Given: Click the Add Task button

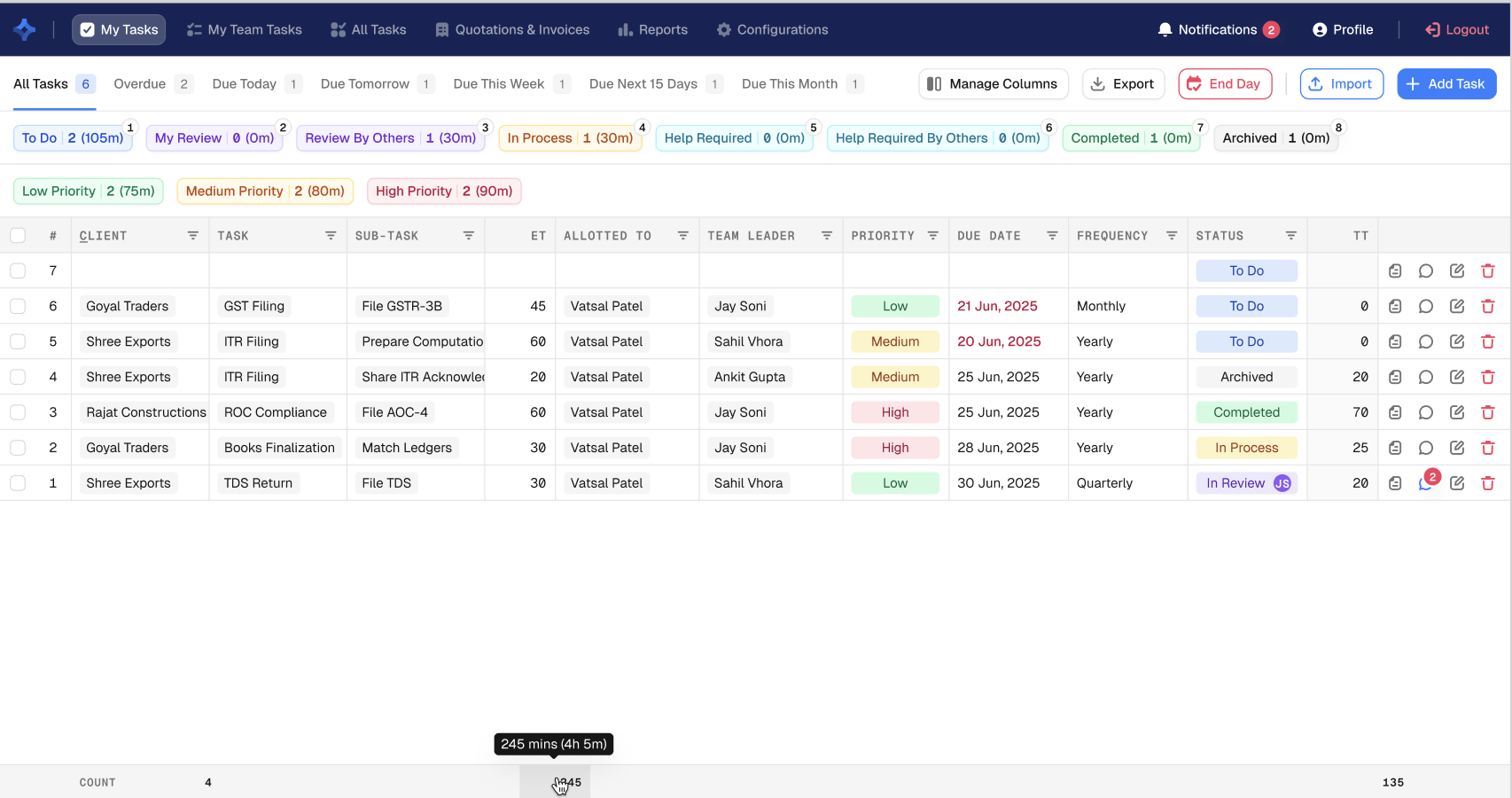Looking at the screenshot, I should pos(1446,84).
